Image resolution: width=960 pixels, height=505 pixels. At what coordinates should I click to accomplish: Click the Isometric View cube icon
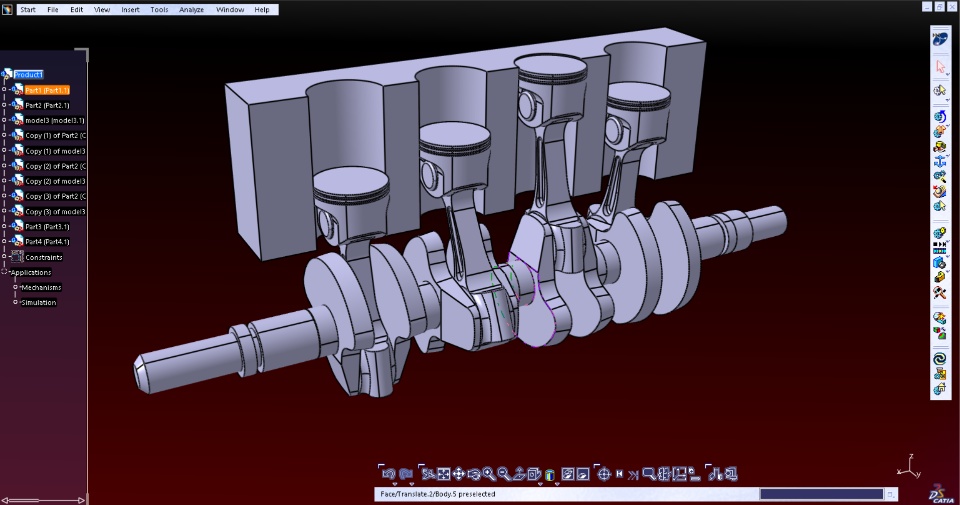tap(534, 474)
